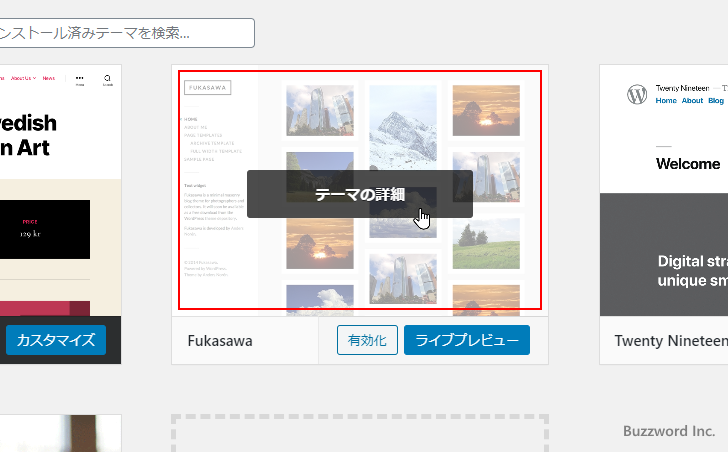Click the WordPress logo in Twenty Nineteen preview
The height and width of the screenshot is (452, 728).
(637, 94)
